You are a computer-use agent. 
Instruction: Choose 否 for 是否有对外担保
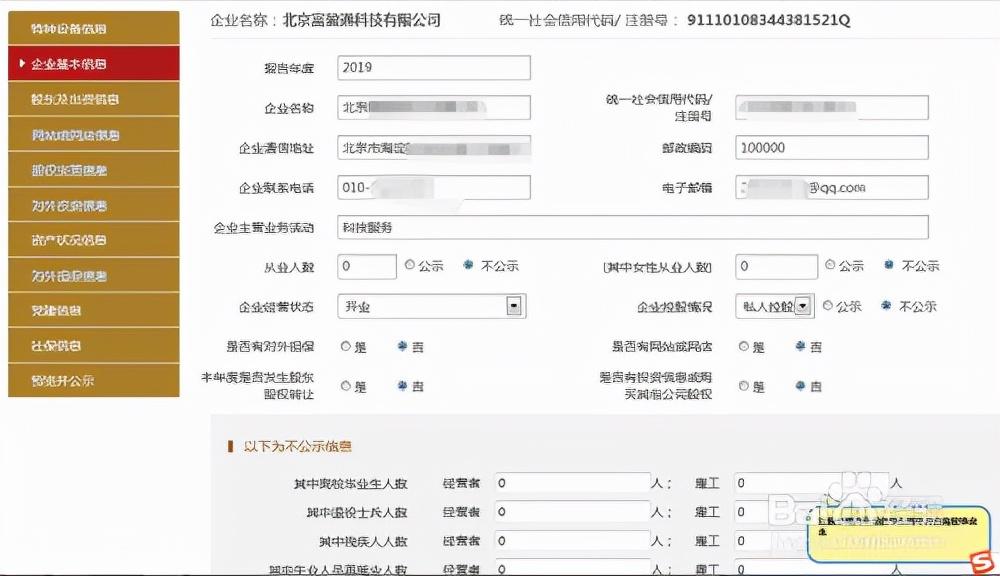click(402, 346)
